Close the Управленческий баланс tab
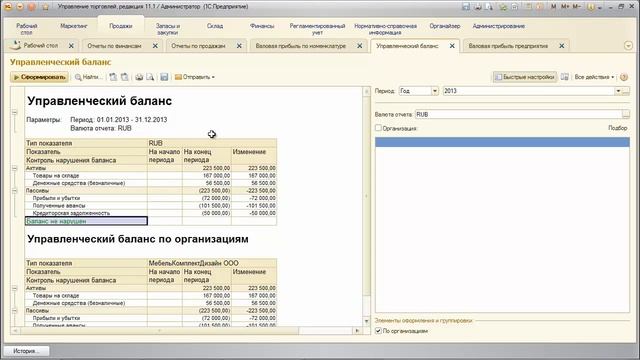Viewport: 640px width, 360px height. coord(452,46)
